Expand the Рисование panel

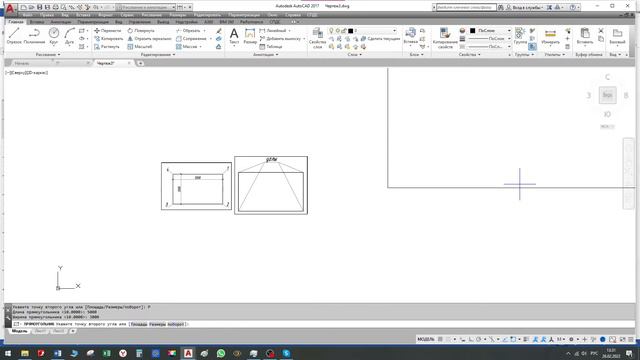48,54
